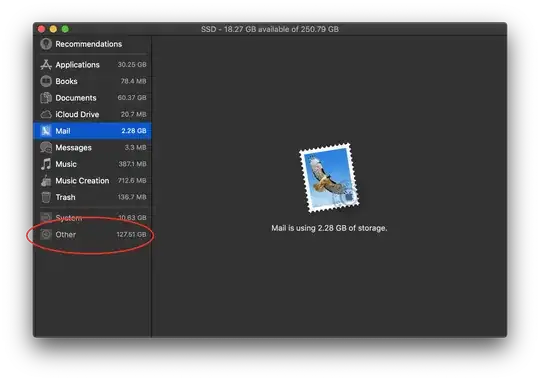Click the 2.28 GB Mail size
The height and width of the screenshot is (381, 540).
coord(134,131)
